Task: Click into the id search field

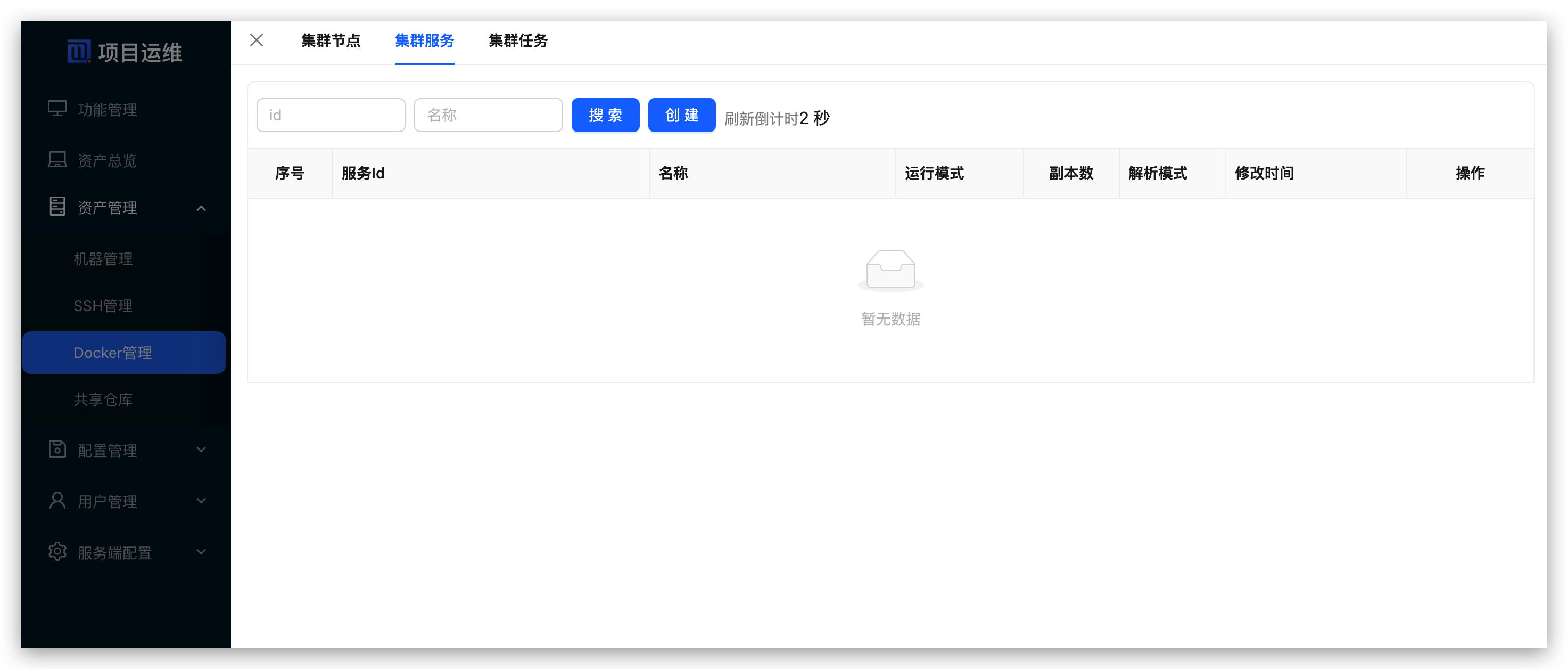Action: (x=331, y=115)
